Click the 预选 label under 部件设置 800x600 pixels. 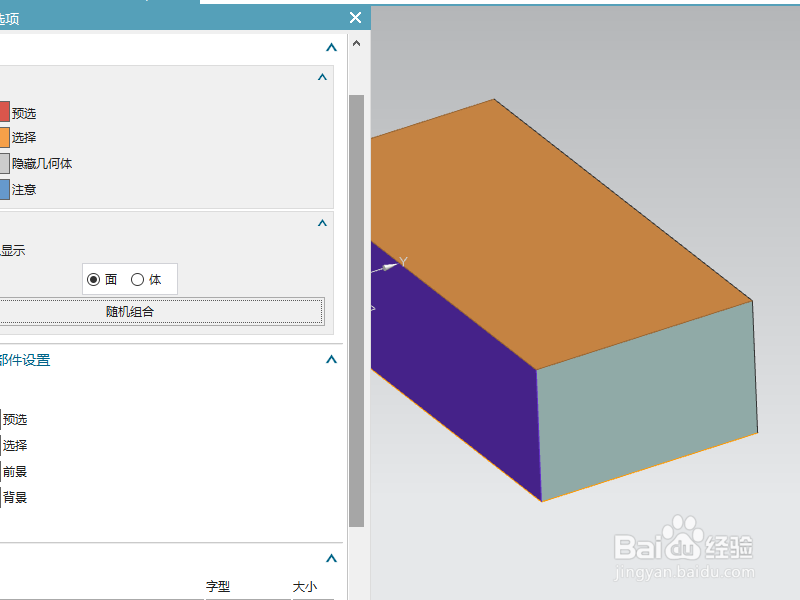point(15,419)
